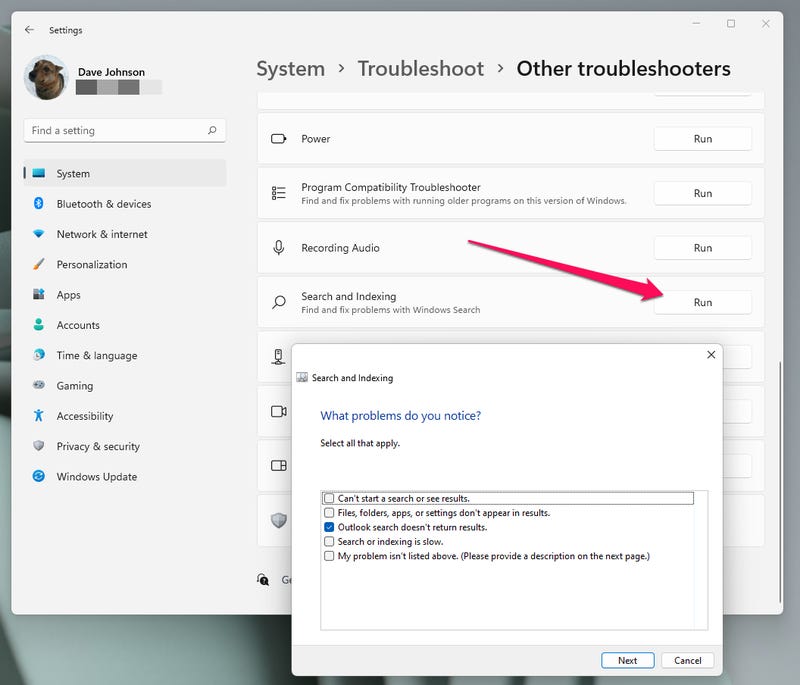The width and height of the screenshot is (800, 685).
Task: Click the Personalization paintbrush icon
Action: point(38,264)
